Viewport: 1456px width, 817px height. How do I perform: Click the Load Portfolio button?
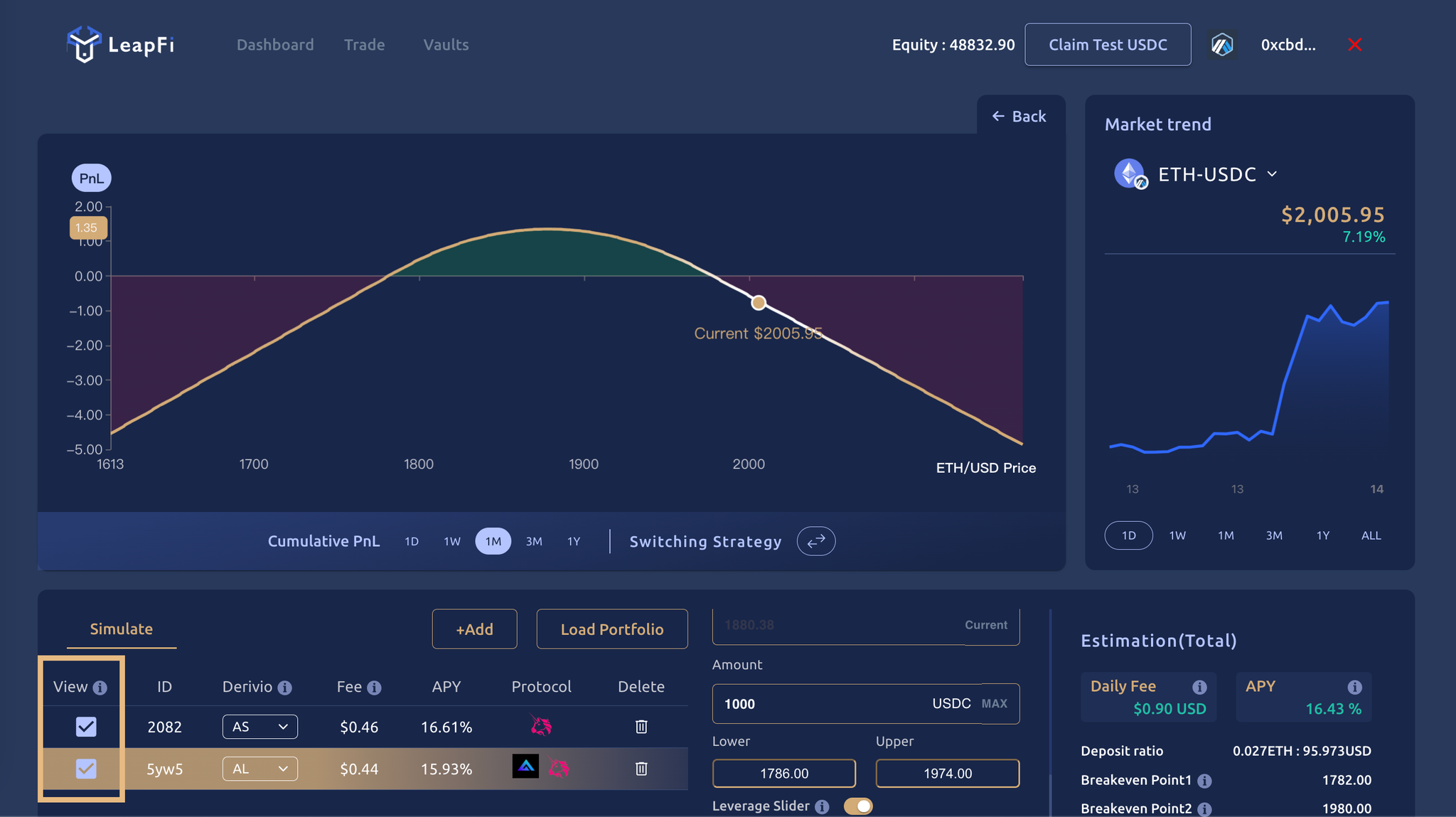612,629
